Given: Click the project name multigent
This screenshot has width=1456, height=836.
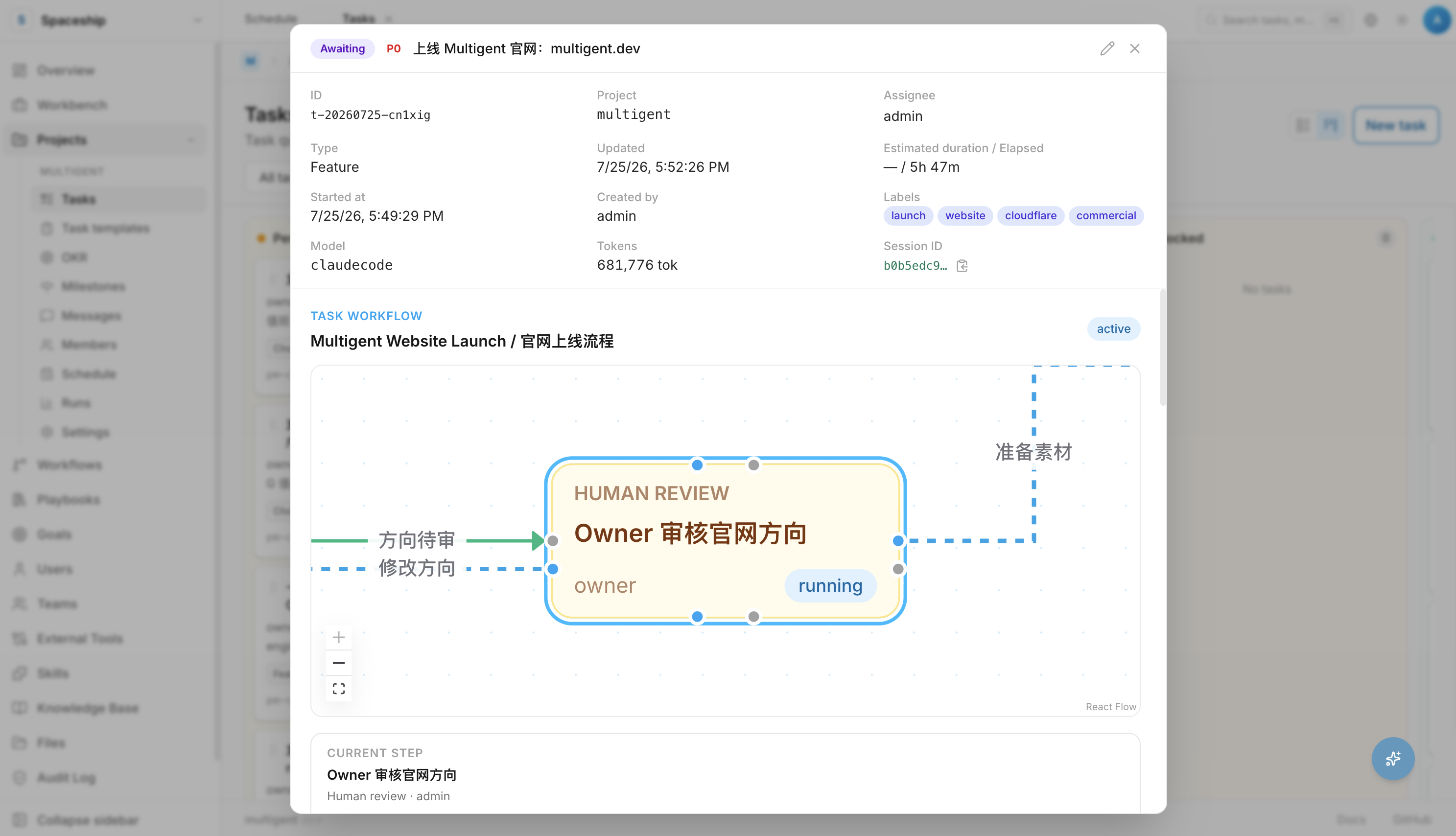Looking at the screenshot, I should click(634, 115).
